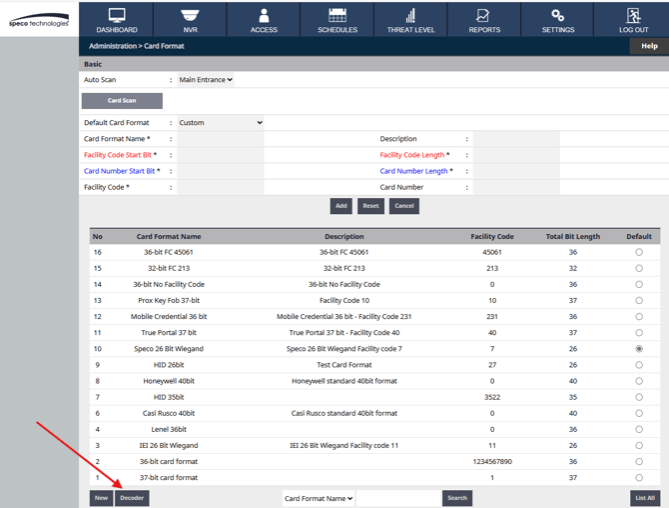Click the List All button
The image size is (669, 508).
click(x=644, y=498)
